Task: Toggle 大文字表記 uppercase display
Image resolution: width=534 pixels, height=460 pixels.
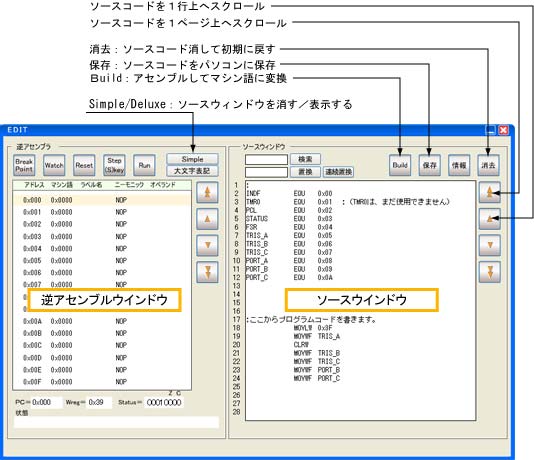Action: (192, 171)
